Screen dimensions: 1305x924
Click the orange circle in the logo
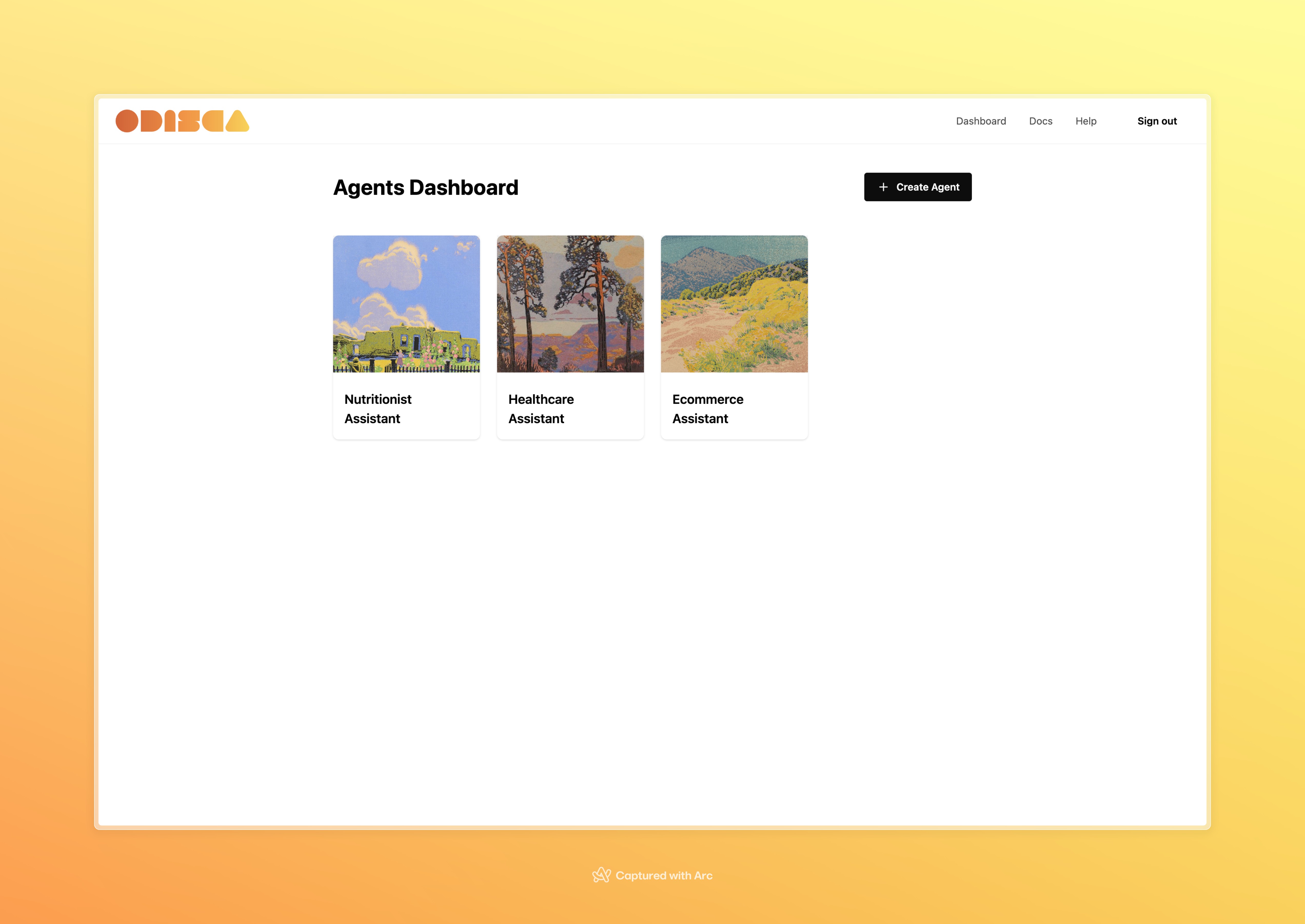coord(127,121)
